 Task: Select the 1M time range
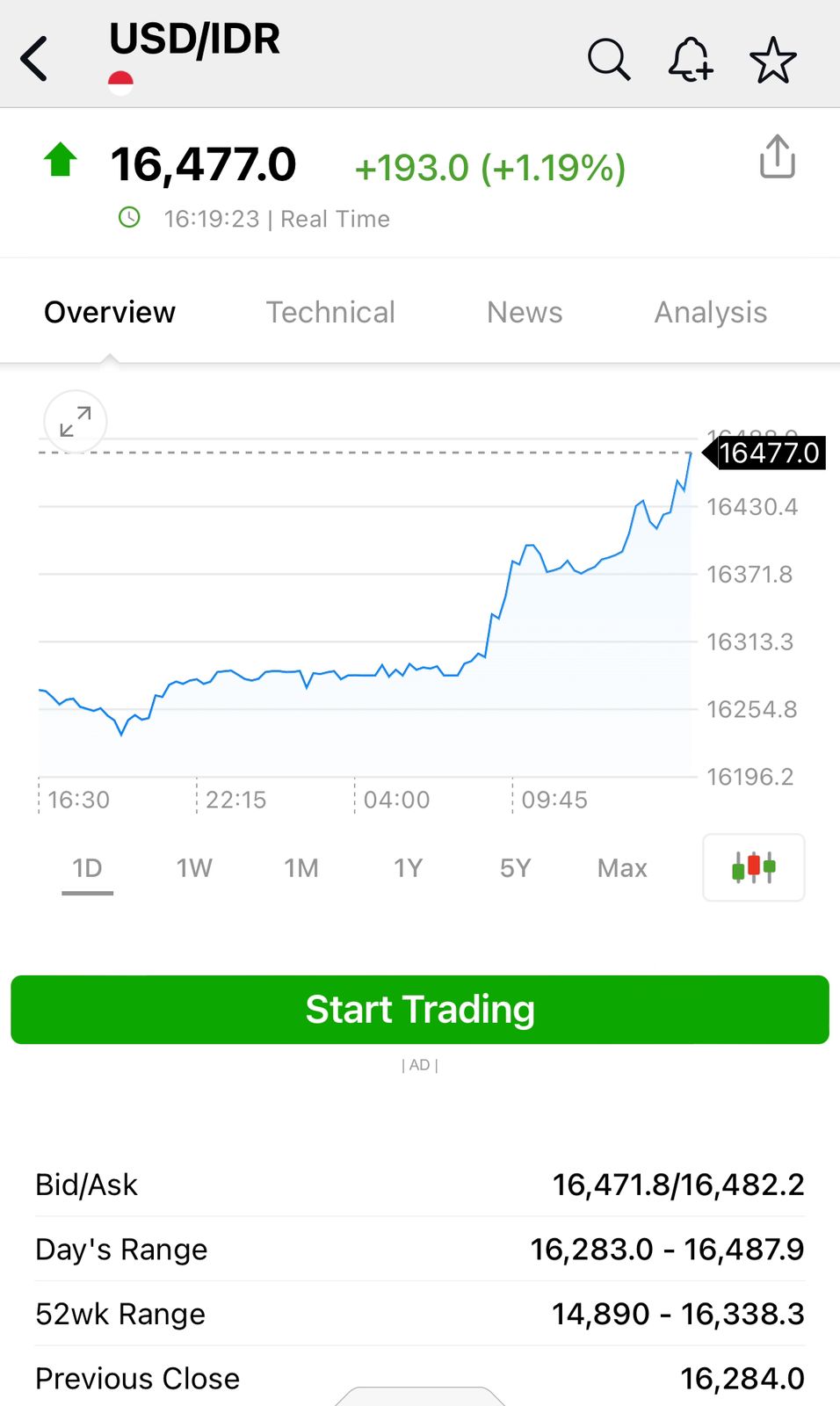[x=301, y=868]
